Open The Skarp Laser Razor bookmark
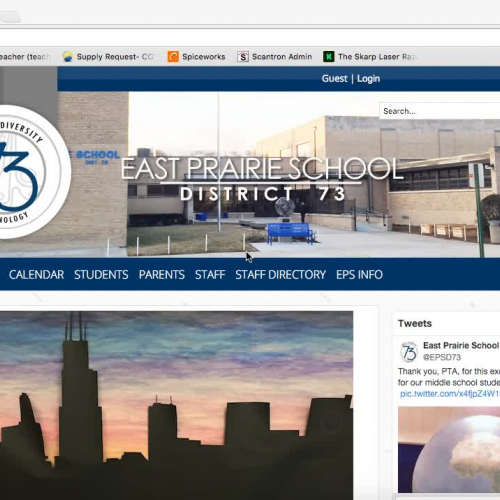500x500 pixels. [369, 57]
